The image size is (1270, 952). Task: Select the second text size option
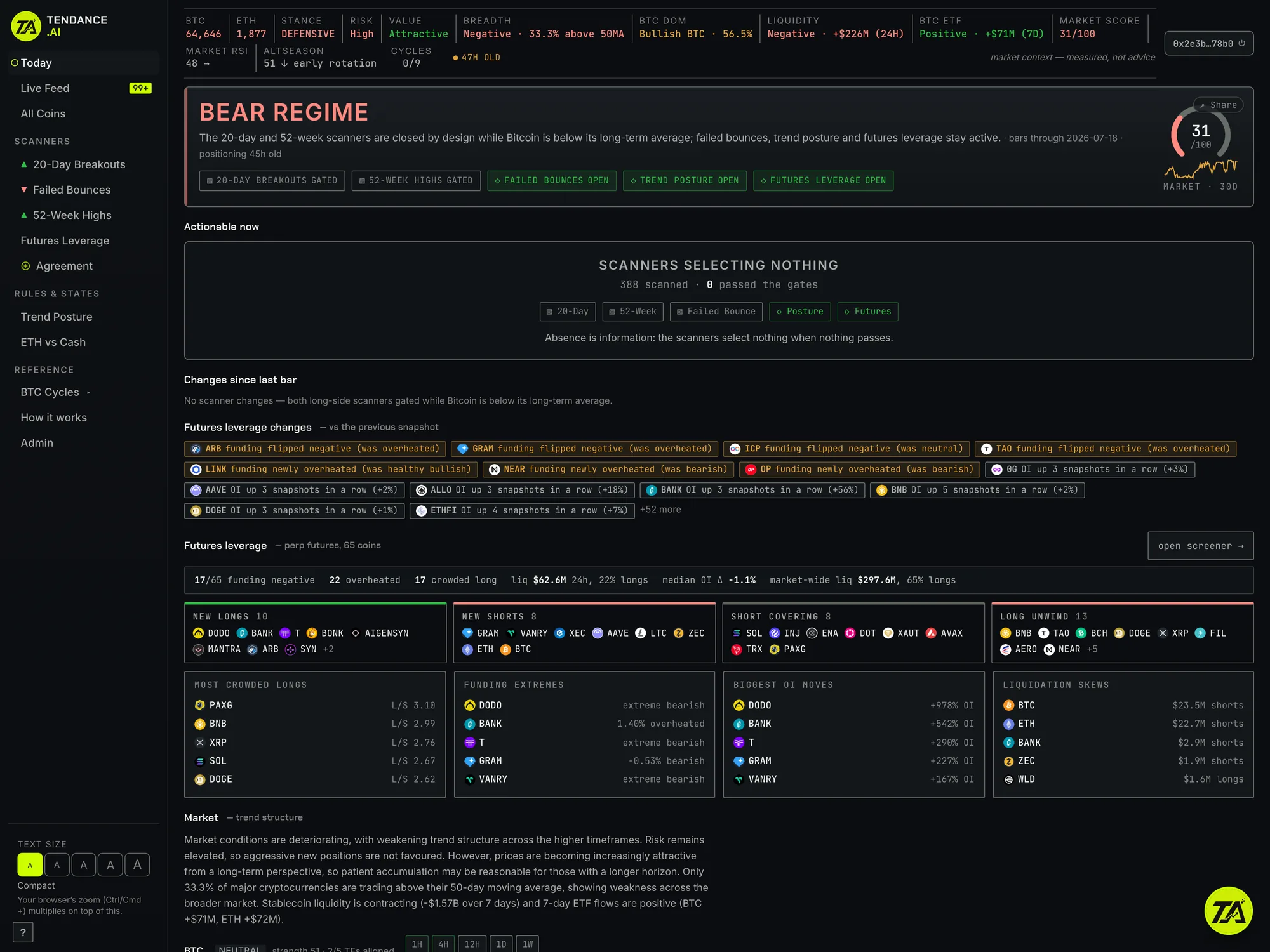click(x=57, y=865)
